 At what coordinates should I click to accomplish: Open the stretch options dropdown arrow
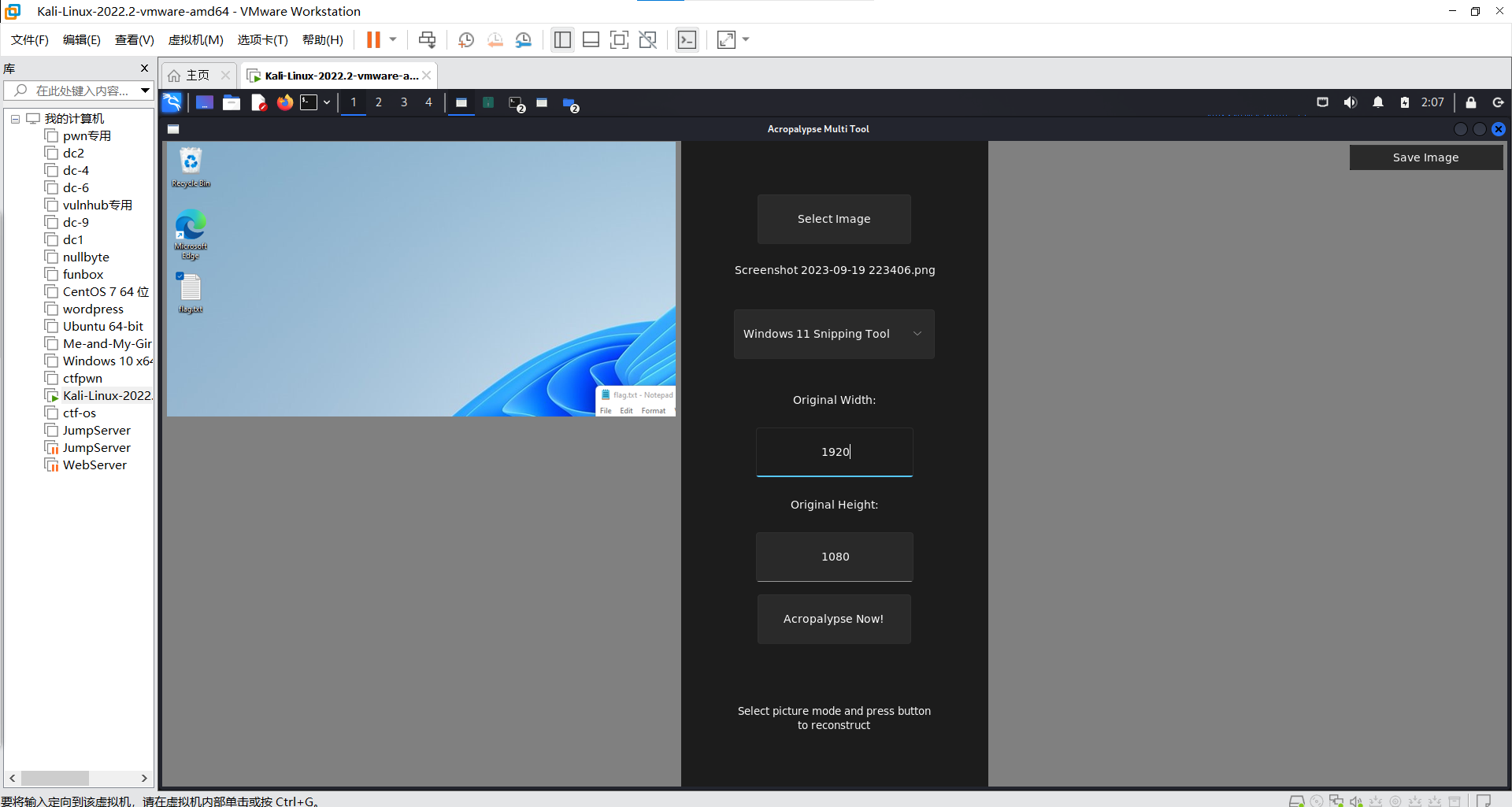(746, 40)
